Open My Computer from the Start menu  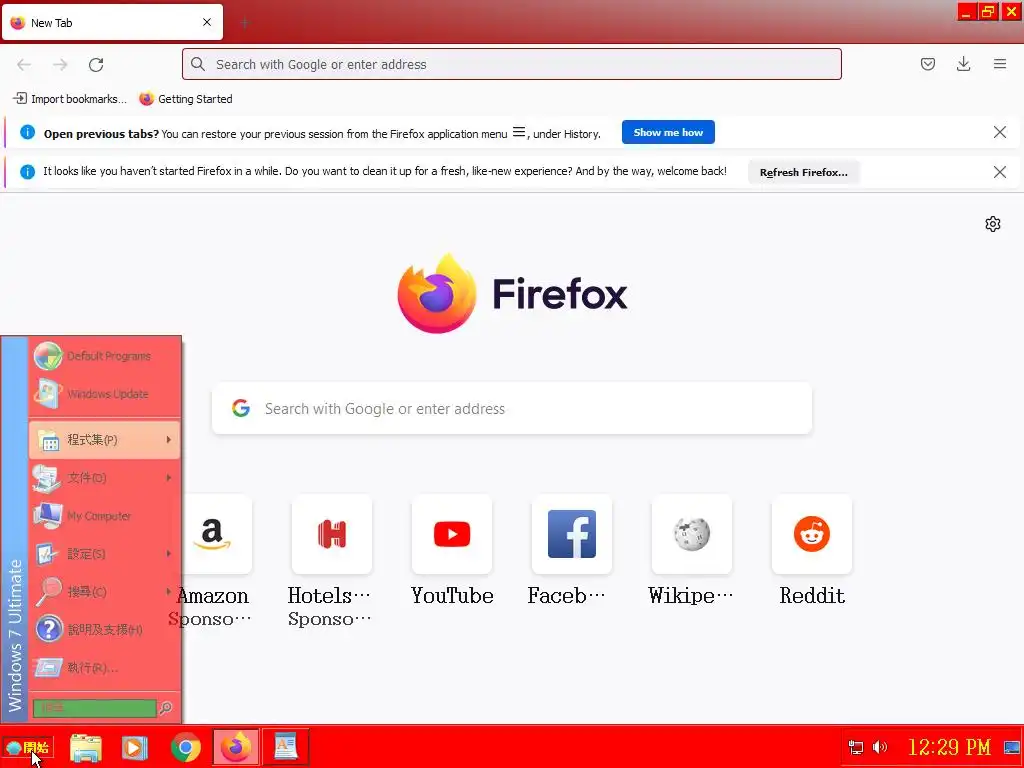(104, 516)
